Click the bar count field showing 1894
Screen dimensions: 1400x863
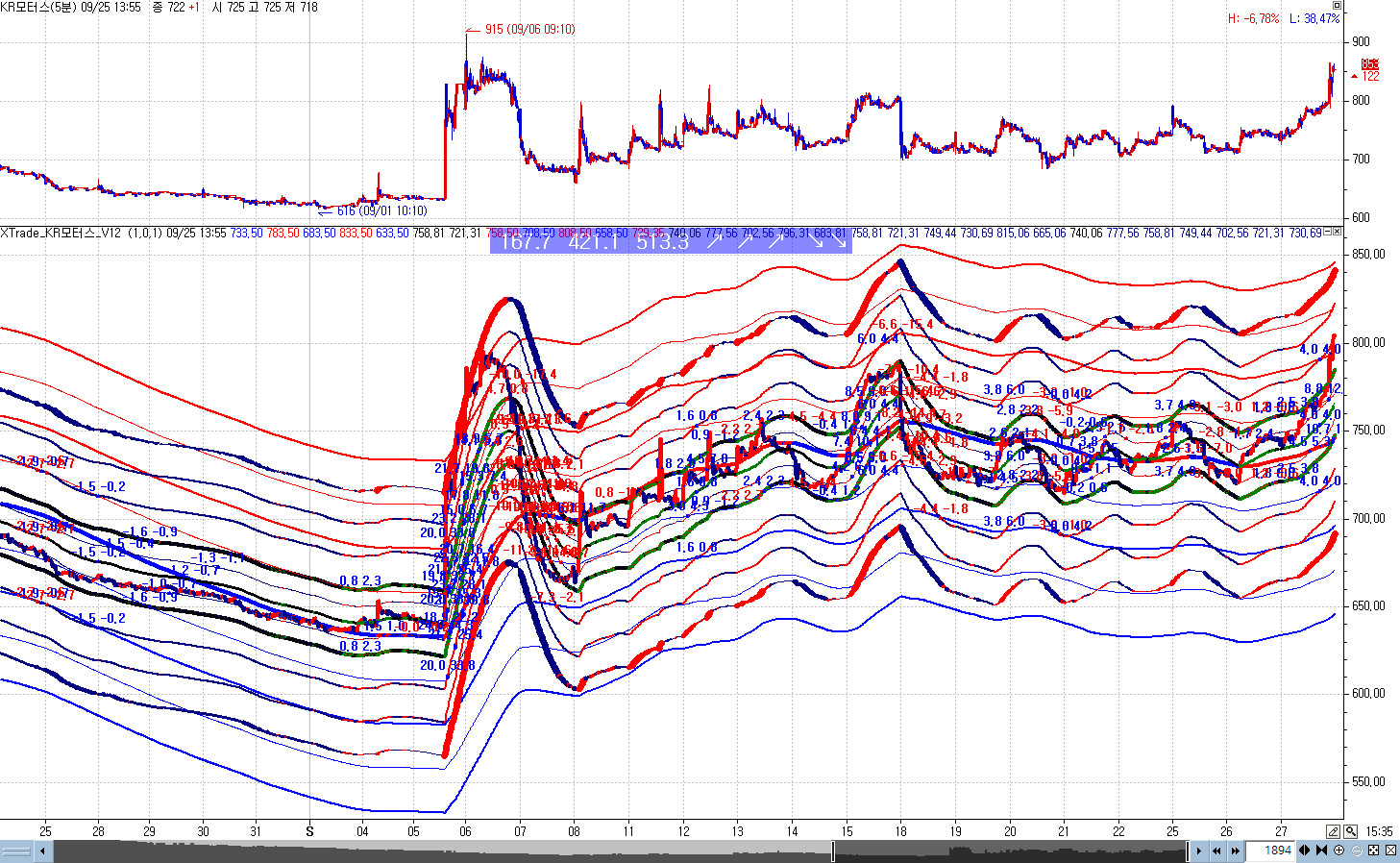(1270, 851)
